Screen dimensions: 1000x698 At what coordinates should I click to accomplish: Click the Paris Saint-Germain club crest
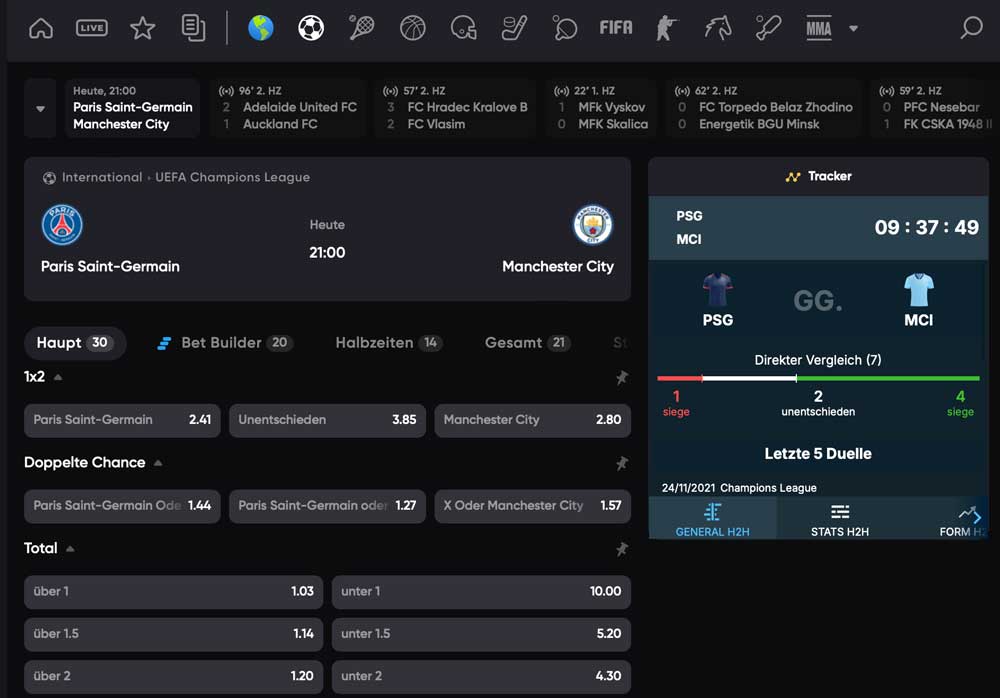tap(62, 225)
